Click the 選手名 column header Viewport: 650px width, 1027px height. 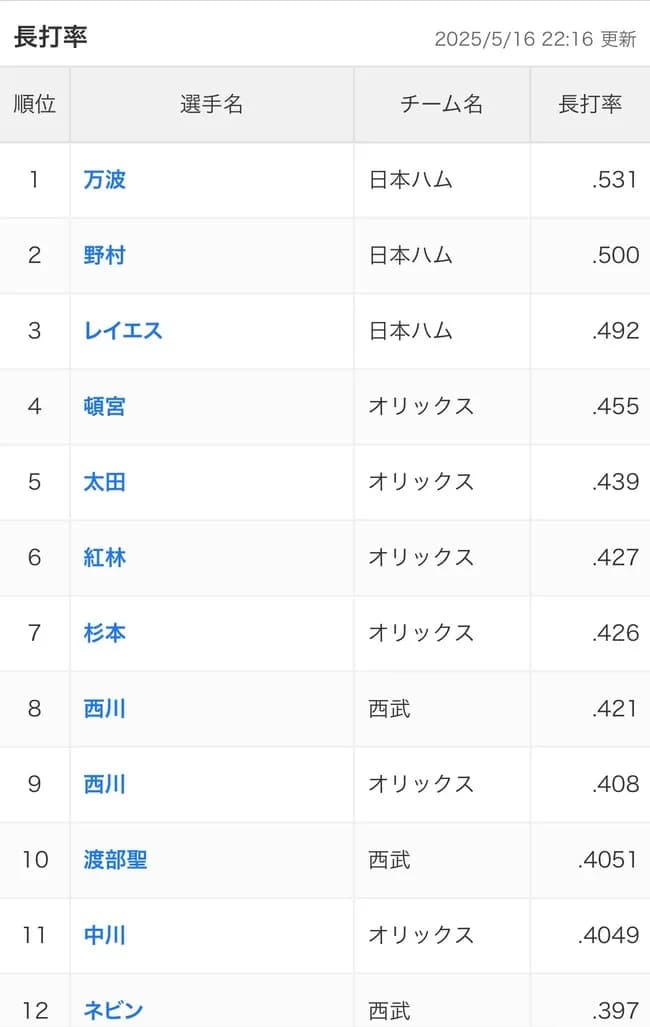coord(210,104)
